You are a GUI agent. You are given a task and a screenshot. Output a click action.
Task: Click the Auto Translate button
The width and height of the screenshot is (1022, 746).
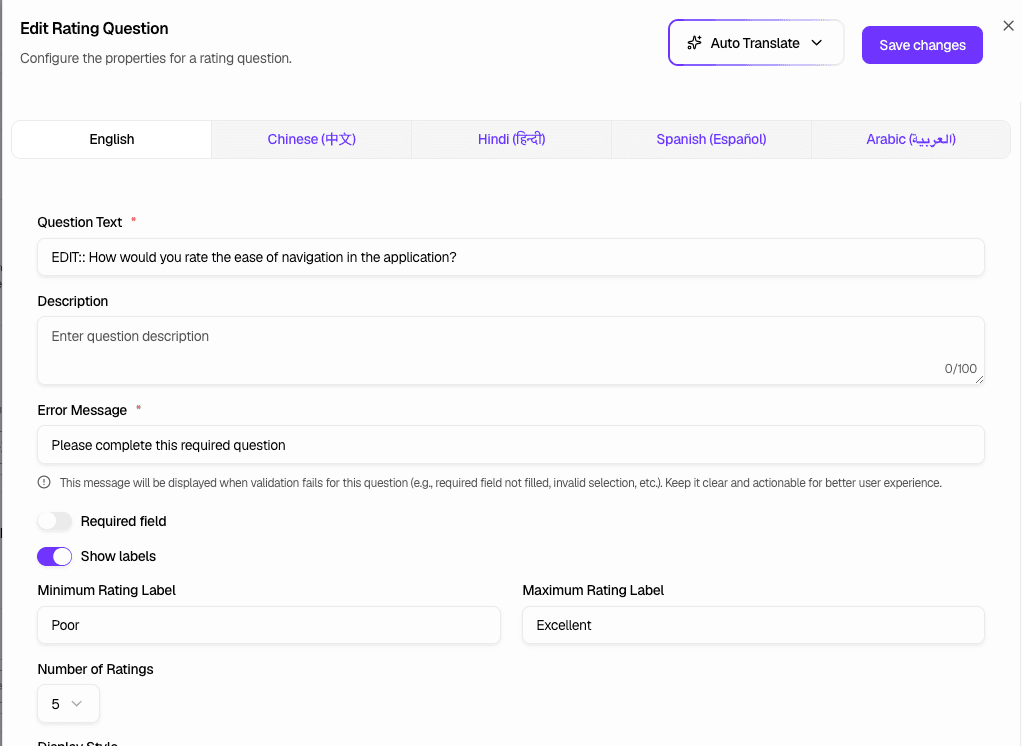[755, 43]
